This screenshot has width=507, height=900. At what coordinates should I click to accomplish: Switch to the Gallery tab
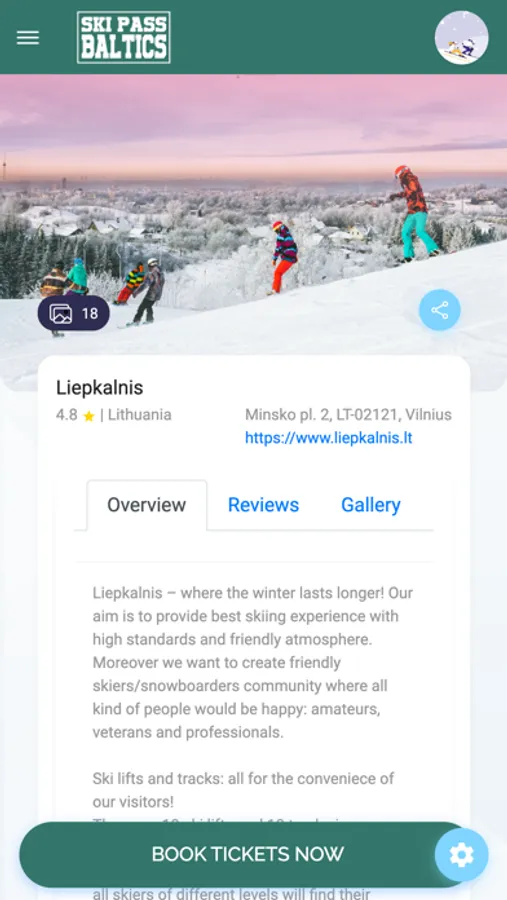tap(371, 505)
